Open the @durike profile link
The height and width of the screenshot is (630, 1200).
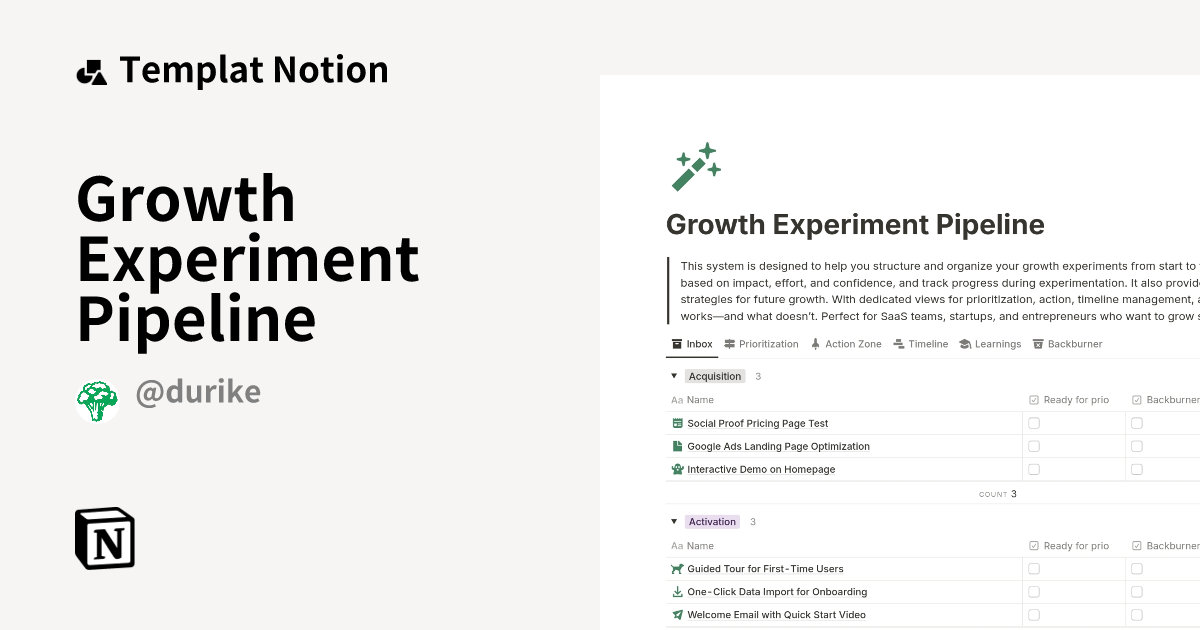[198, 391]
